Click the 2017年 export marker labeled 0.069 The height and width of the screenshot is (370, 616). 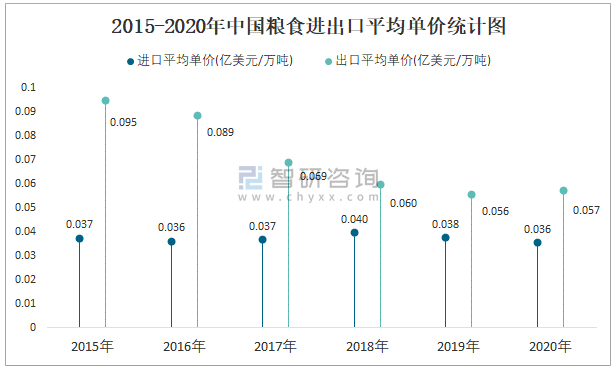pos(288,163)
